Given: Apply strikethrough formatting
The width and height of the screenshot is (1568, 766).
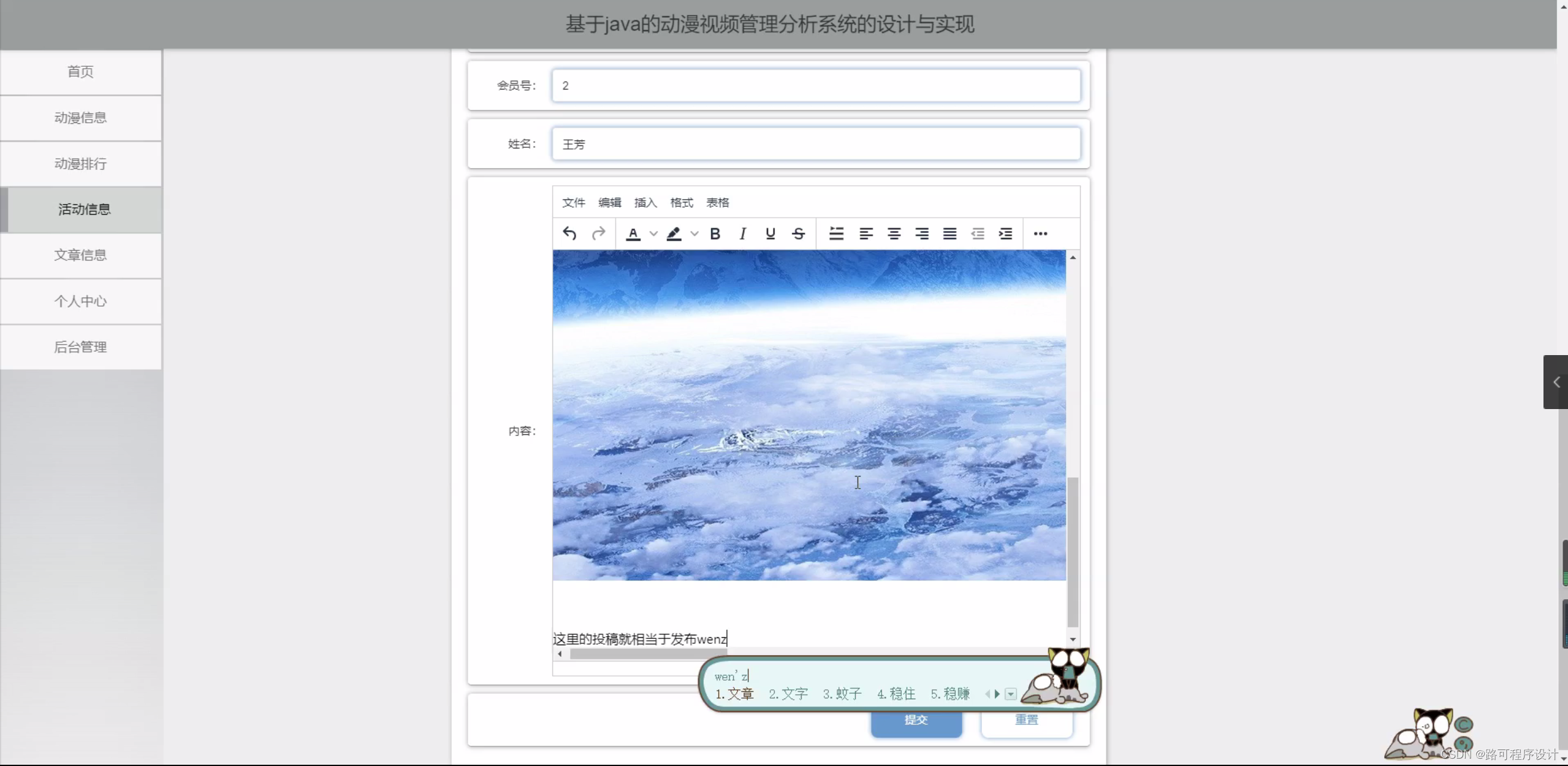Looking at the screenshot, I should [x=798, y=234].
